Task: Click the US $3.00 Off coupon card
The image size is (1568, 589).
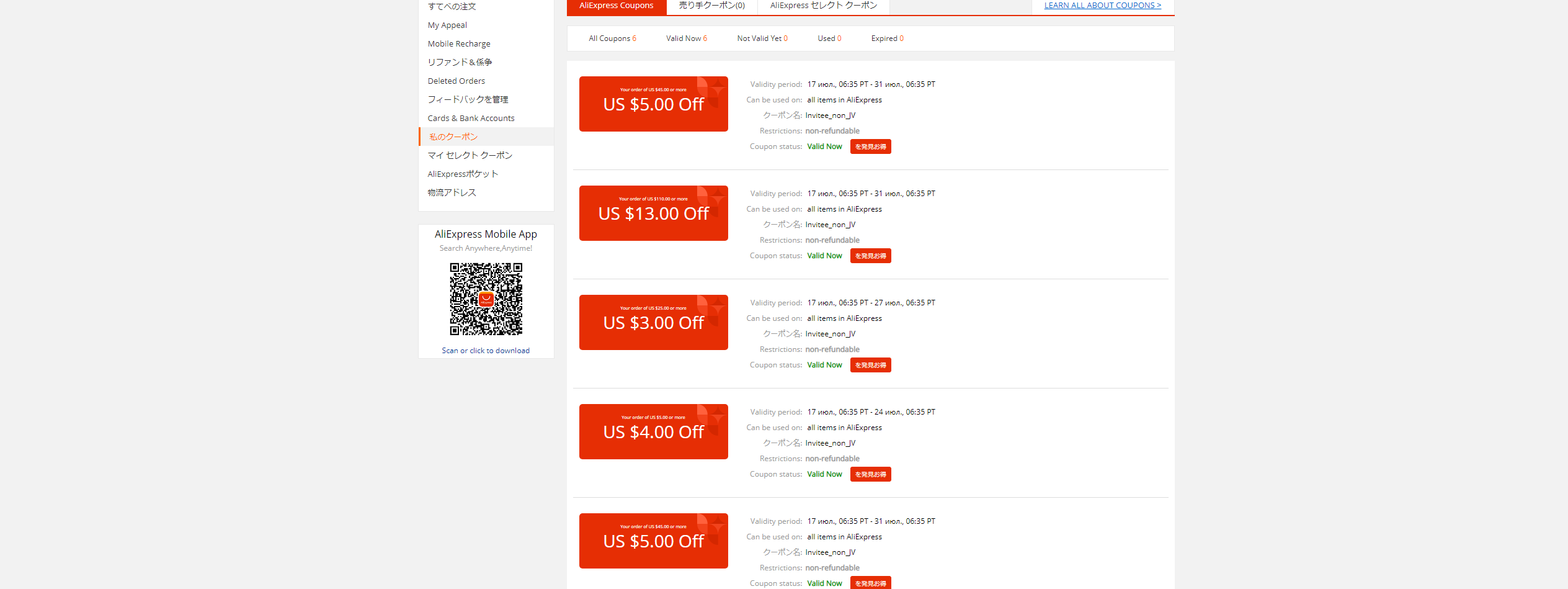Action: tap(654, 322)
